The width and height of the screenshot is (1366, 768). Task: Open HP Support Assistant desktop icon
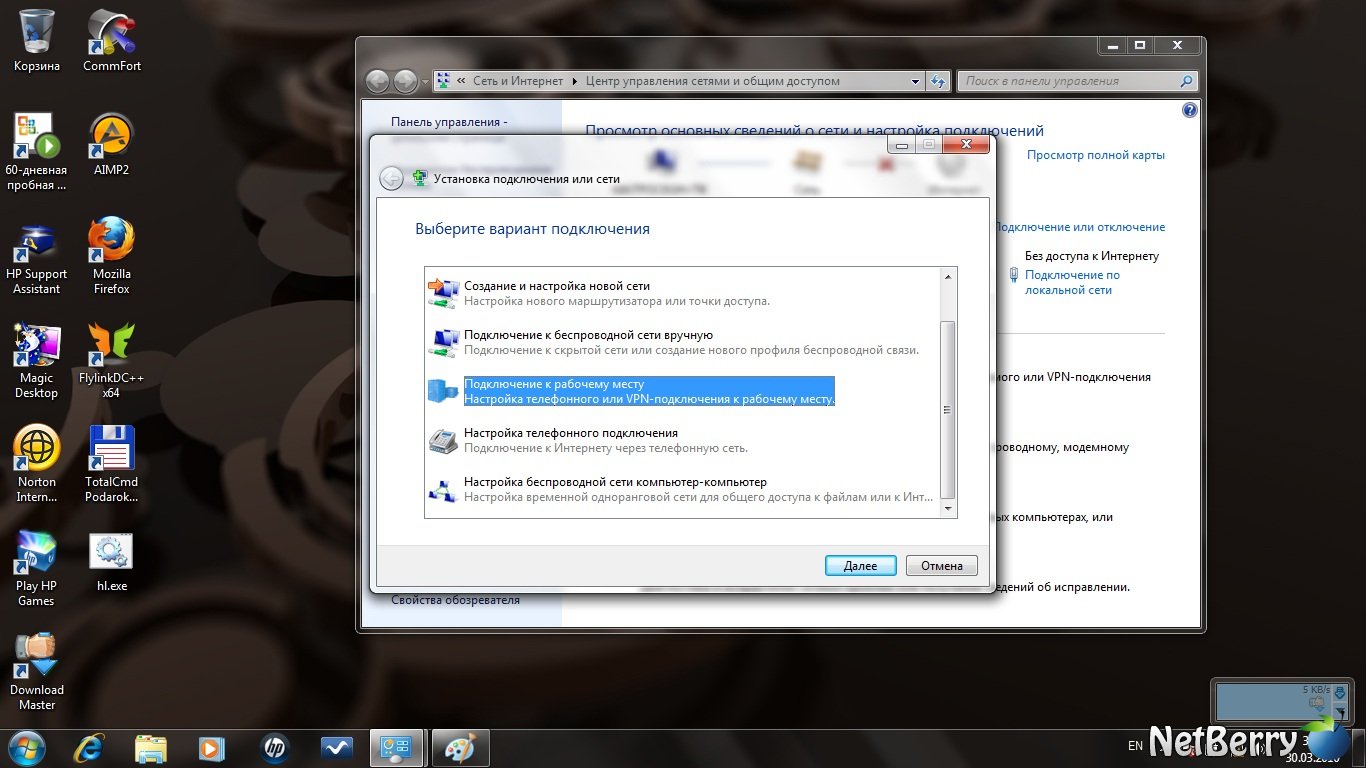(37, 255)
